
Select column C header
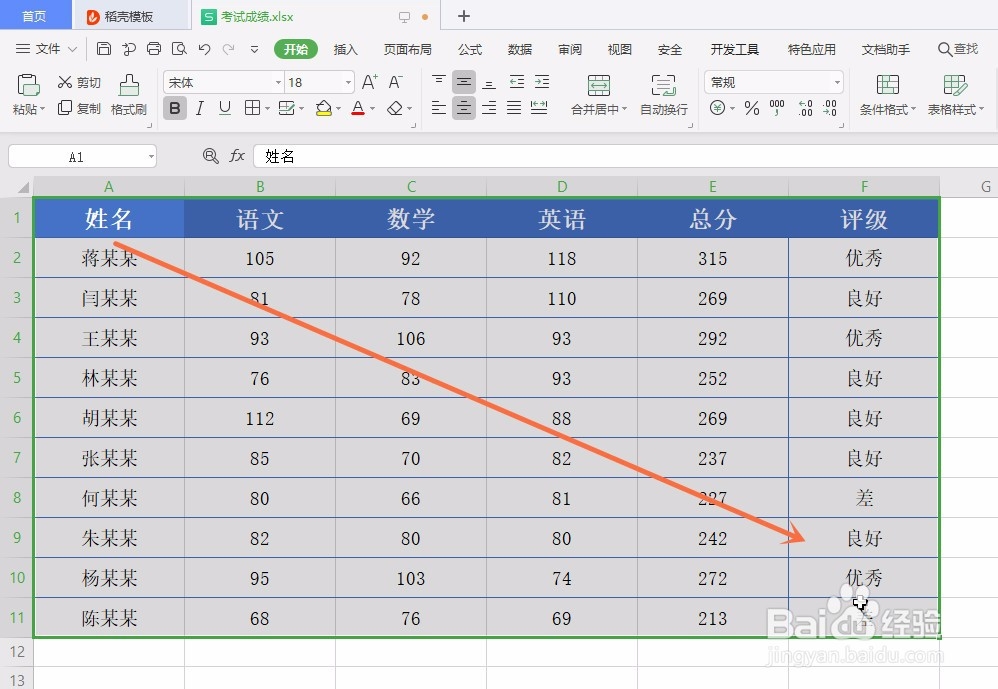click(411, 186)
